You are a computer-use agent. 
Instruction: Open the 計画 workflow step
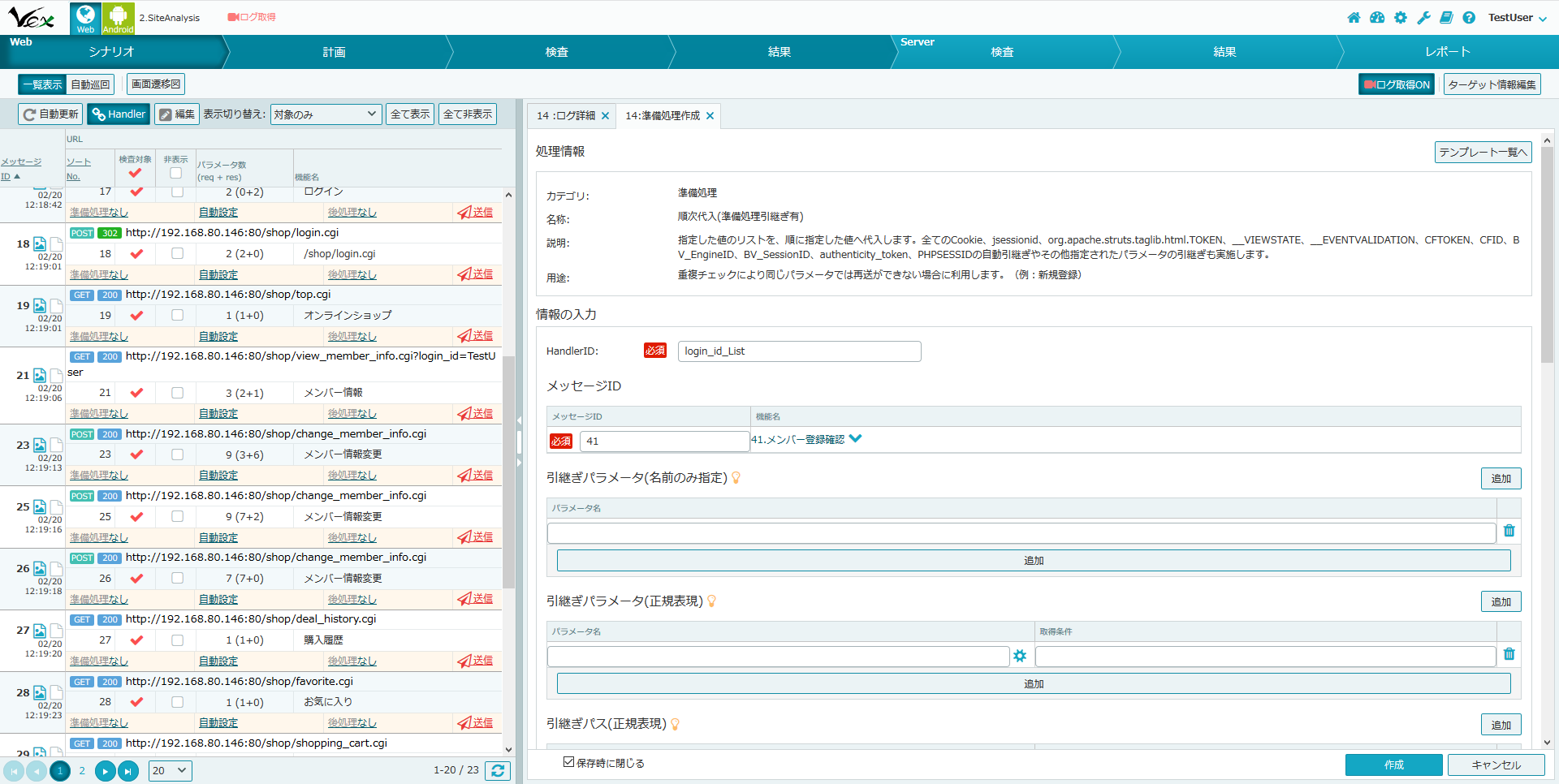[x=334, y=52]
